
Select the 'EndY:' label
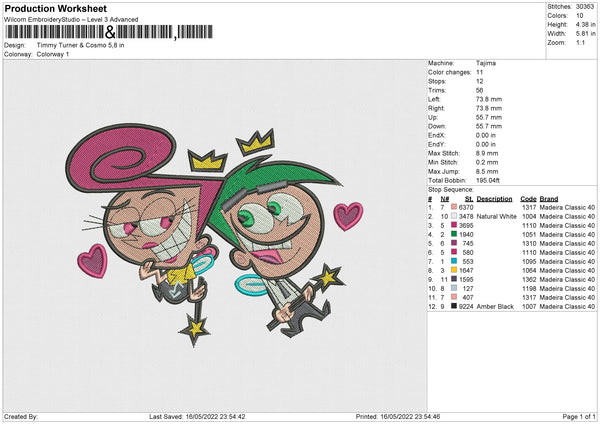pos(436,144)
